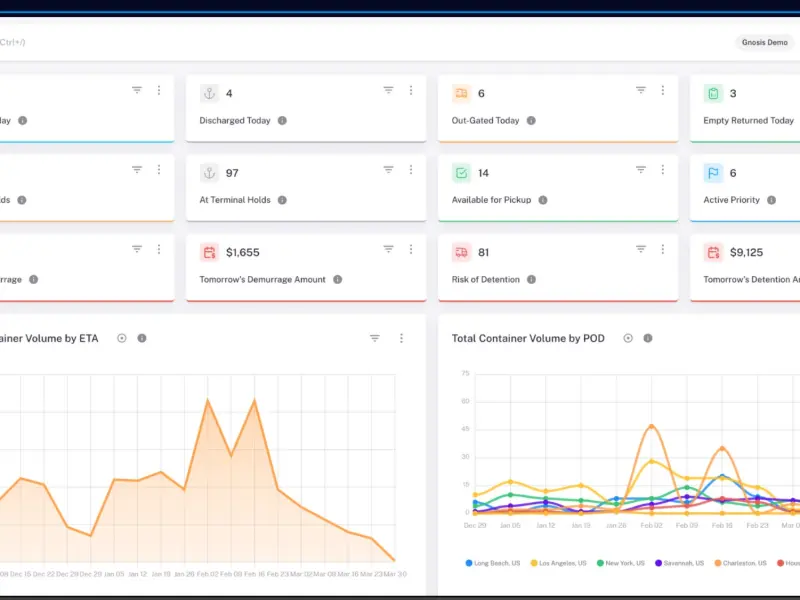This screenshot has height=600, width=800.
Task: Open three-dot menu on Container Volume by ETA chart
Action: (402, 338)
